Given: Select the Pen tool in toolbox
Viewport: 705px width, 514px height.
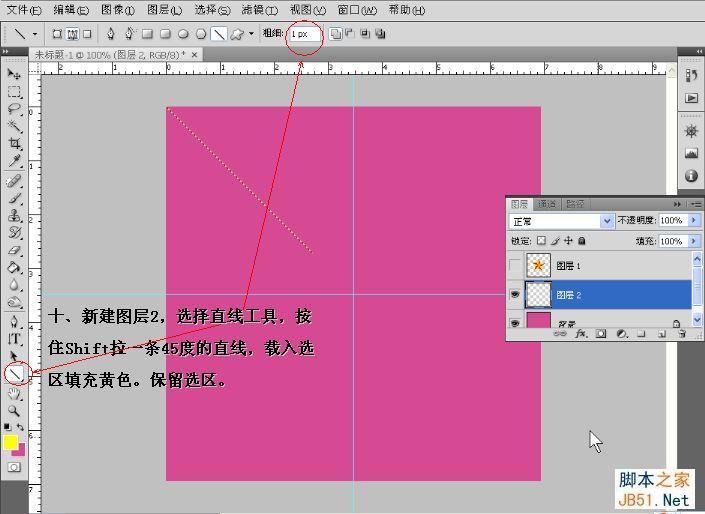Looking at the screenshot, I should [14, 322].
